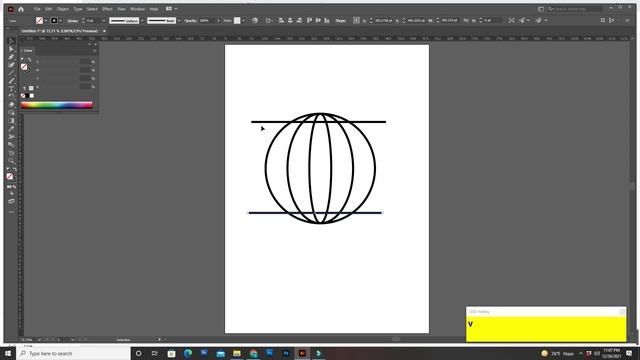
Task: Select the Paintbrush tool
Action: point(11,81)
